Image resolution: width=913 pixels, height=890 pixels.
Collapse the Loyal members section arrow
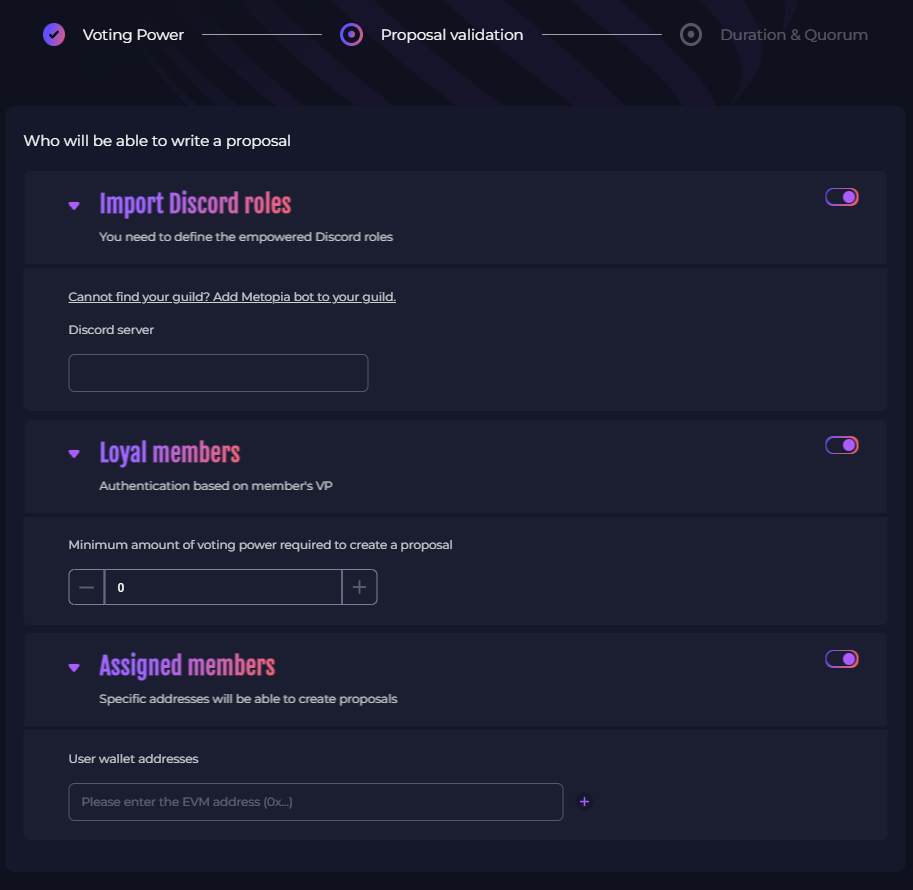[x=74, y=454]
